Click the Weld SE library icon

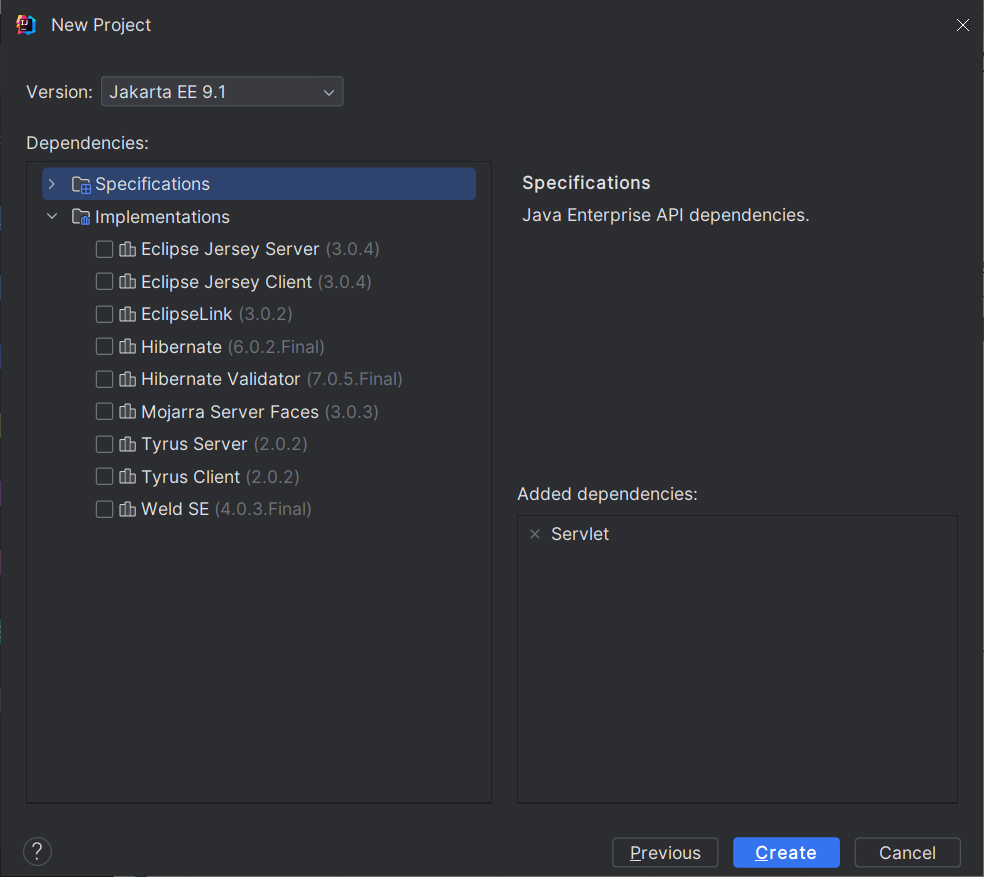coord(127,509)
